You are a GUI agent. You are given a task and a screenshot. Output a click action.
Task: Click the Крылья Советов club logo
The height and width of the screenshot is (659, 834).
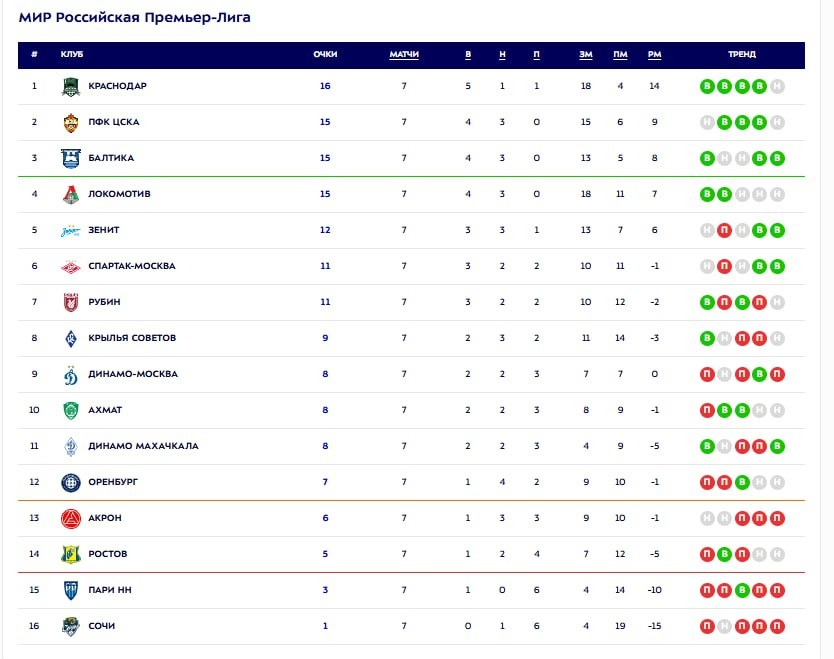pos(71,338)
